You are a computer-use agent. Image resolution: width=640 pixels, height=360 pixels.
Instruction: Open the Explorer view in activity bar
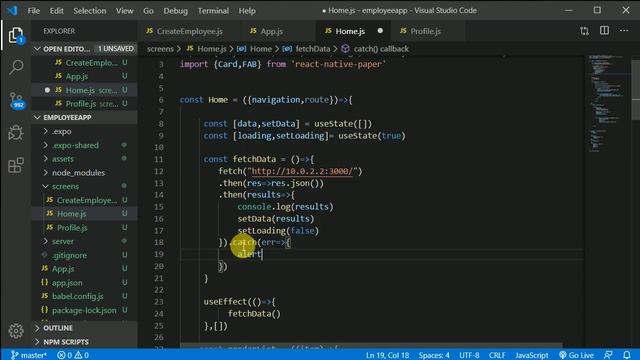click(16, 36)
